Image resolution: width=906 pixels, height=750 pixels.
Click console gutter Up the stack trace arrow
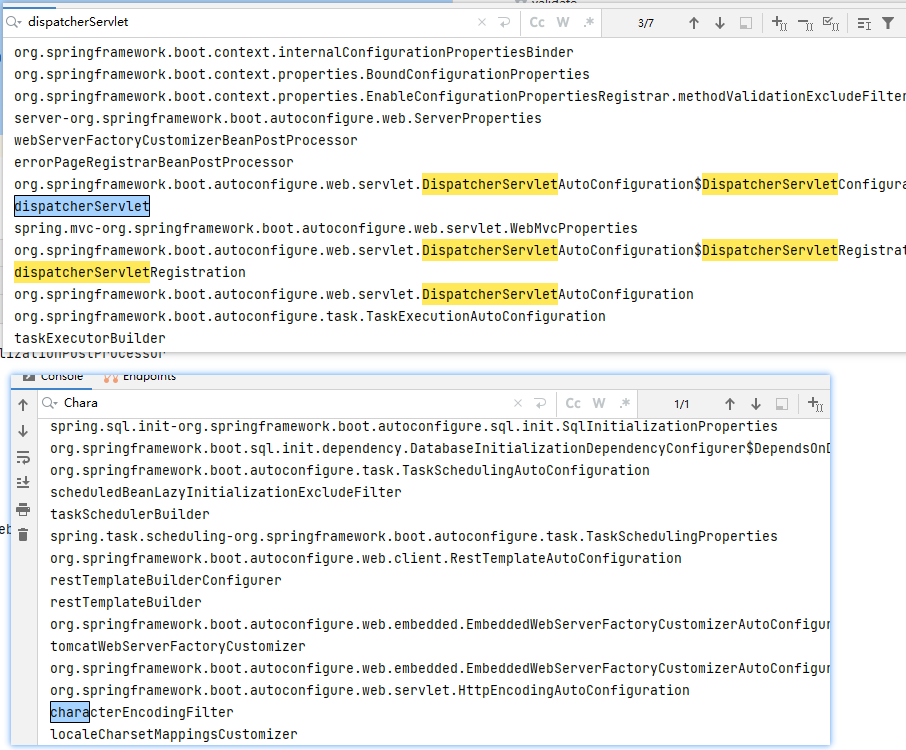click(x=23, y=405)
